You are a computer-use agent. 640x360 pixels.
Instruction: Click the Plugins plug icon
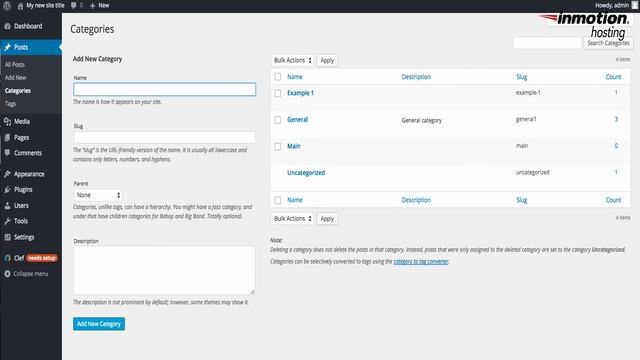(x=7, y=190)
